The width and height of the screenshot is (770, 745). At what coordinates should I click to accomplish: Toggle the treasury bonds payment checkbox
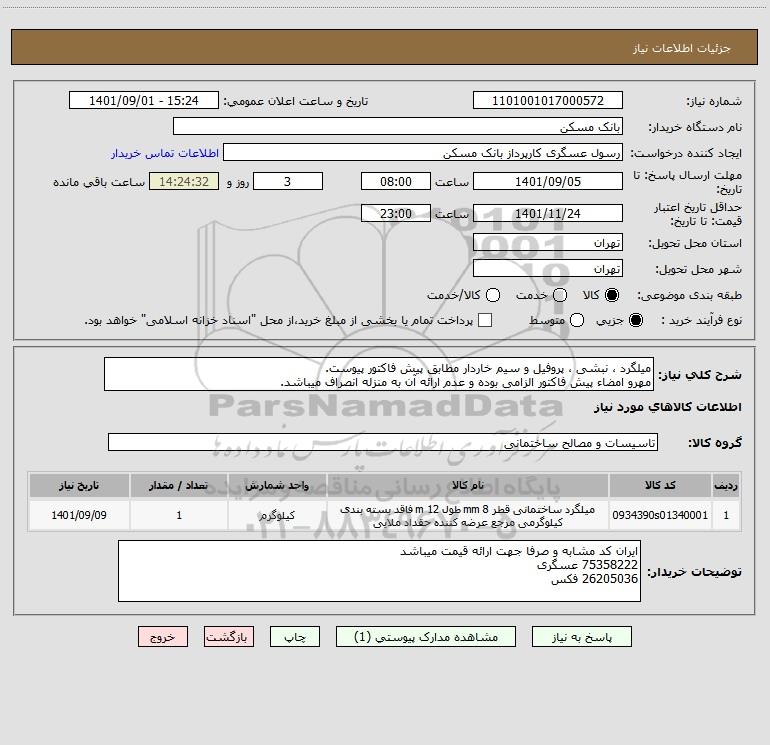coord(485,320)
